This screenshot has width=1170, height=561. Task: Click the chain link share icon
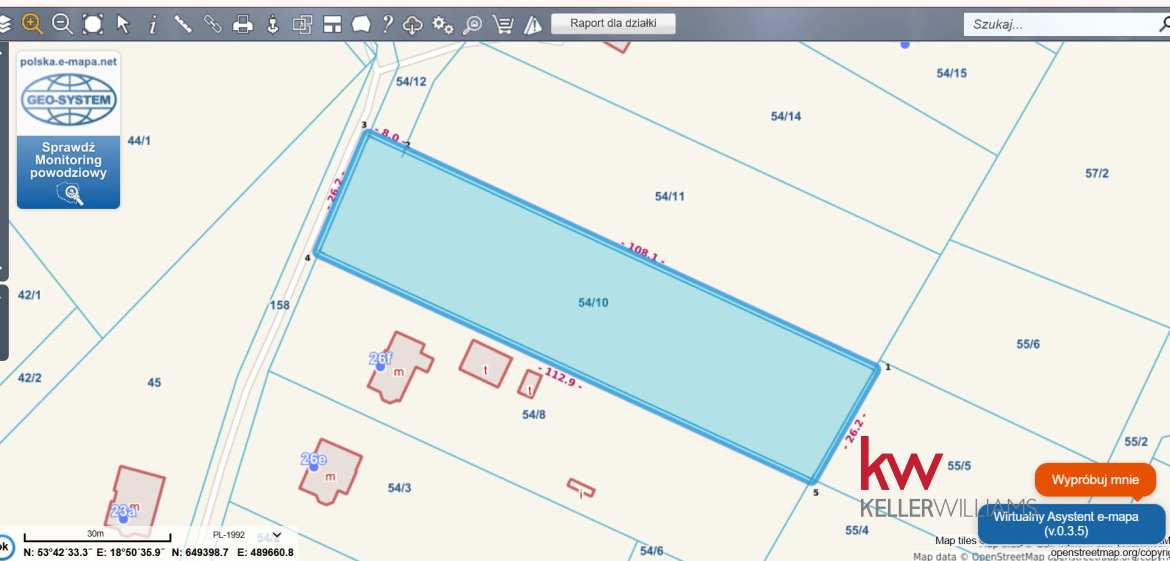pyautogui.click(x=213, y=24)
